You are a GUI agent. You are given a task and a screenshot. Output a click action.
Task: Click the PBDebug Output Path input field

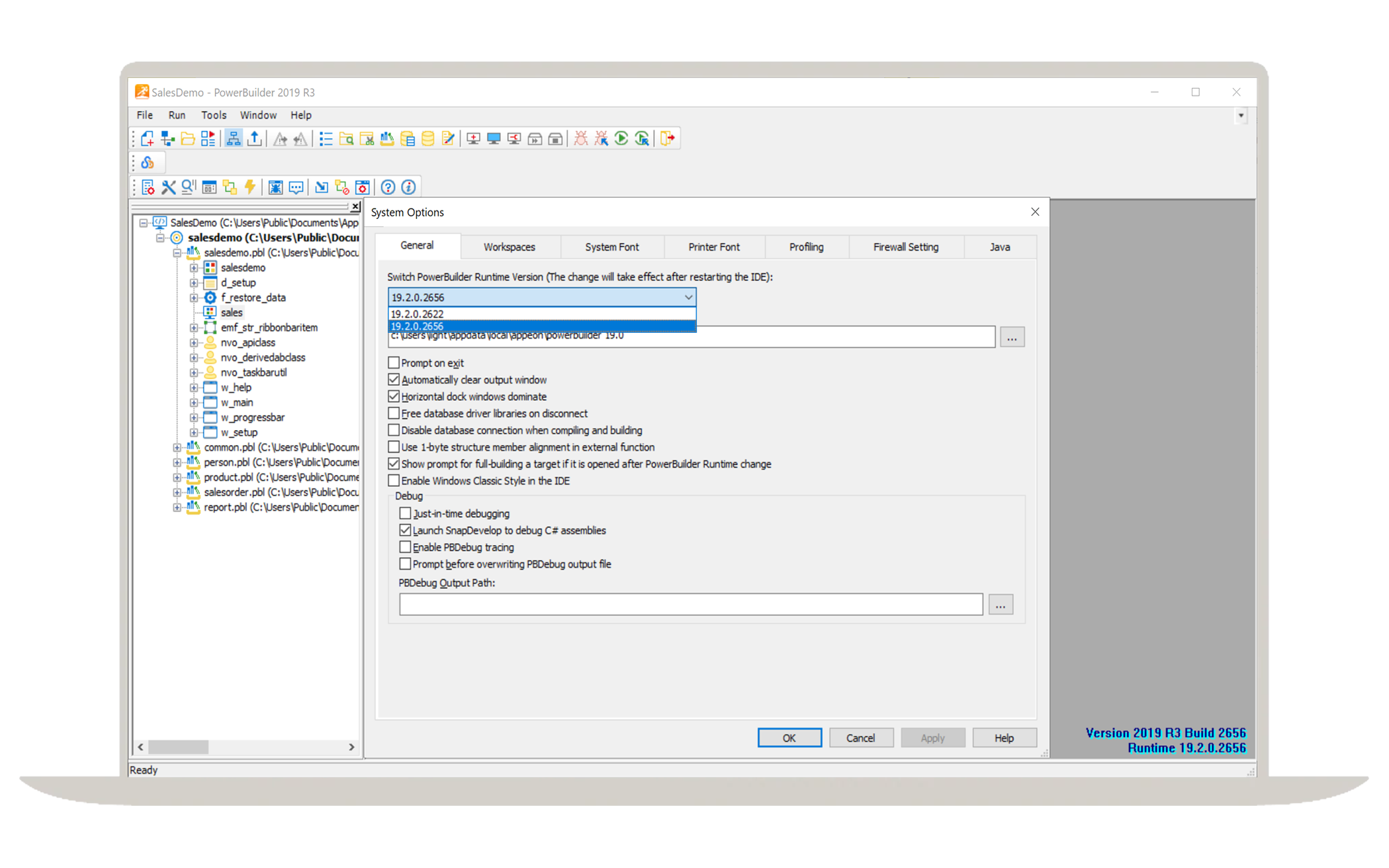tap(691, 604)
